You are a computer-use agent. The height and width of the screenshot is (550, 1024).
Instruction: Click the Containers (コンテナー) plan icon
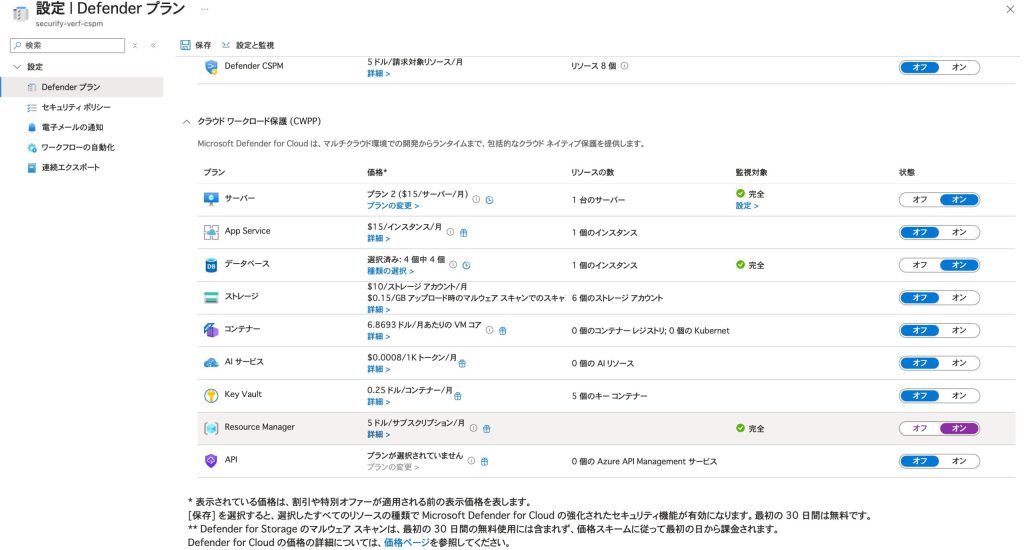211,330
